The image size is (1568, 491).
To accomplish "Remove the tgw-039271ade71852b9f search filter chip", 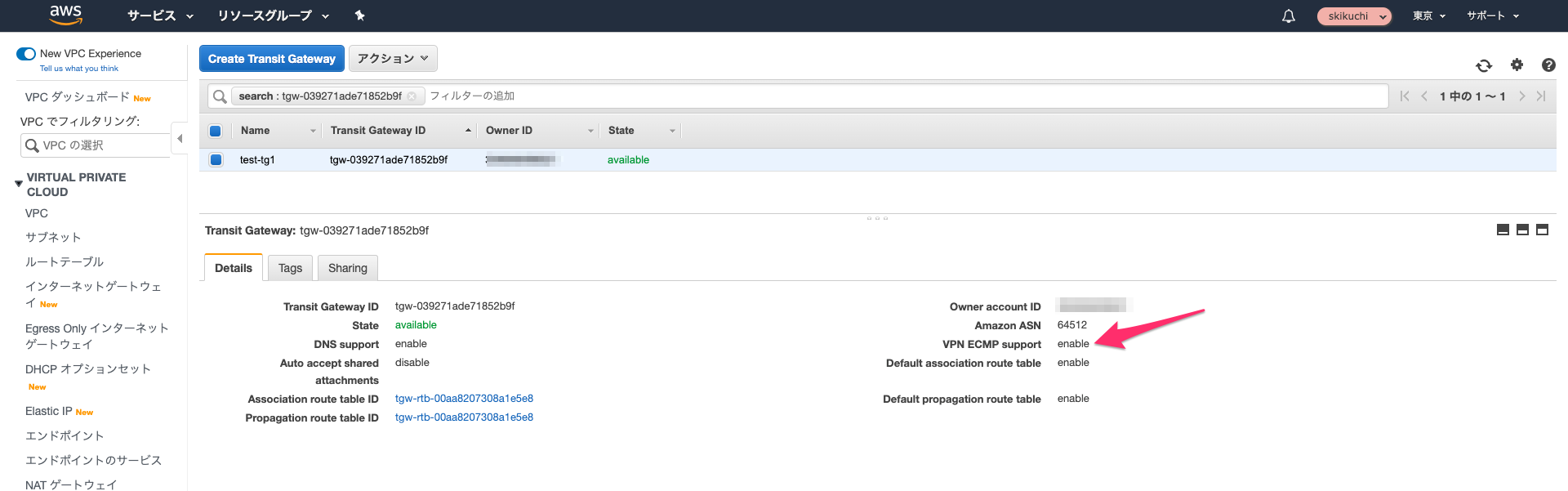I will [412, 96].
